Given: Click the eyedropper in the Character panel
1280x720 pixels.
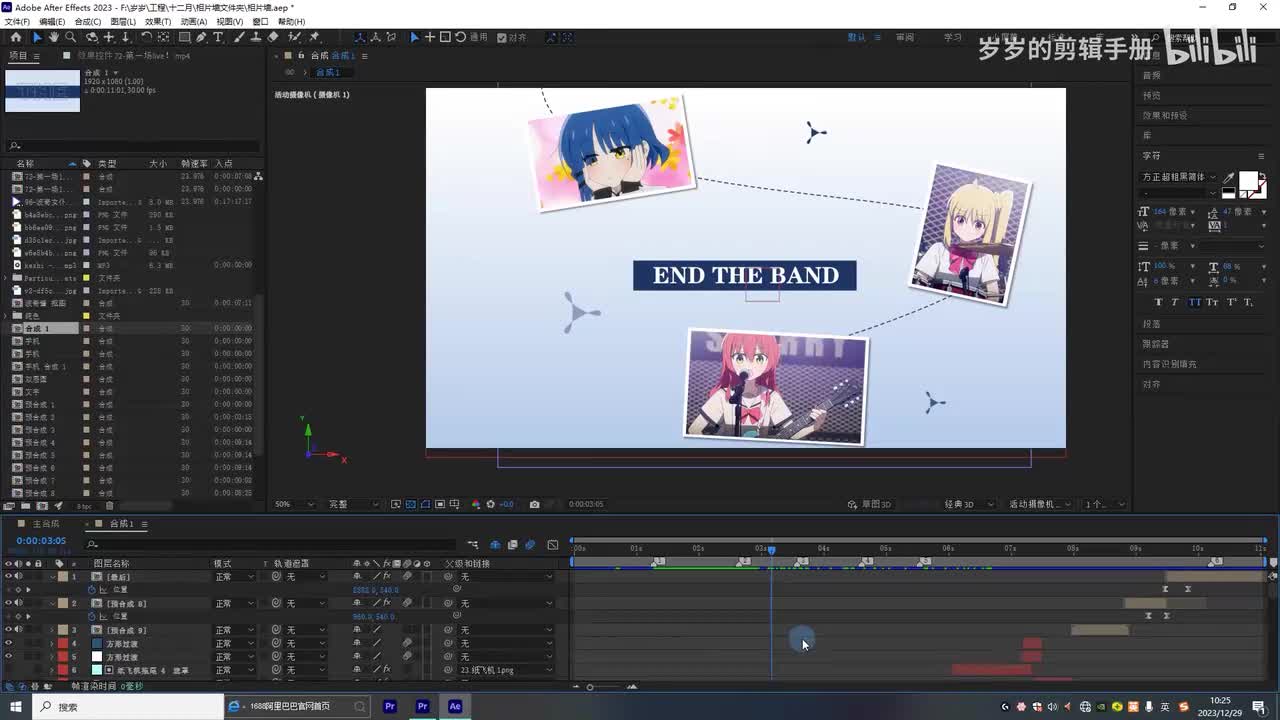Looking at the screenshot, I should point(1229,178).
